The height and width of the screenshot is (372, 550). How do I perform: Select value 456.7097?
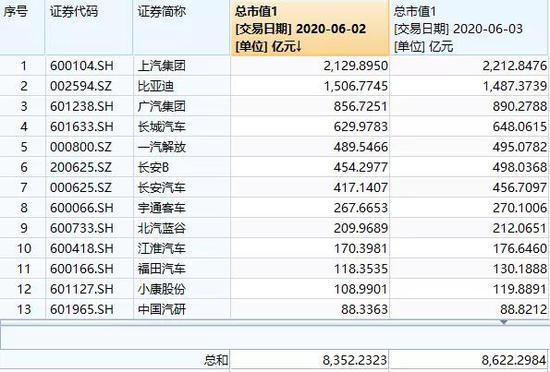pyautogui.click(x=519, y=188)
